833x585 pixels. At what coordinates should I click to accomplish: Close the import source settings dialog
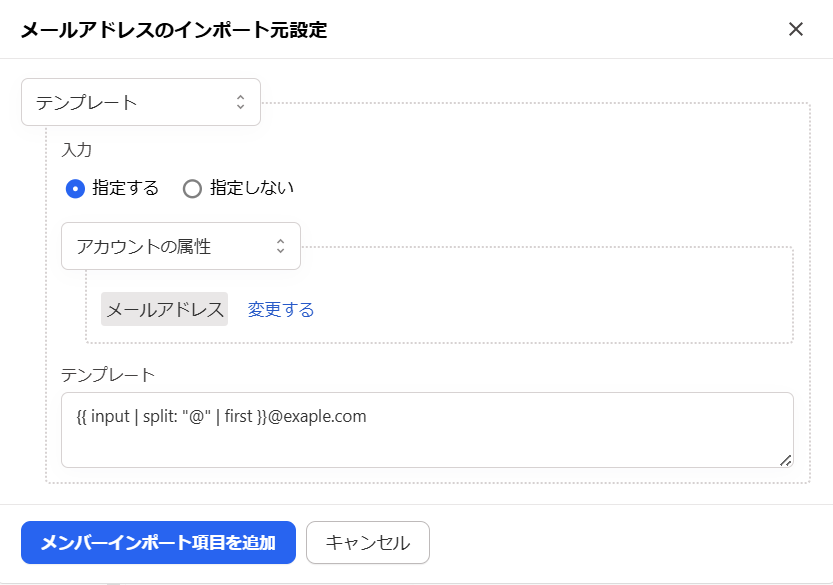tap(795, 29)
